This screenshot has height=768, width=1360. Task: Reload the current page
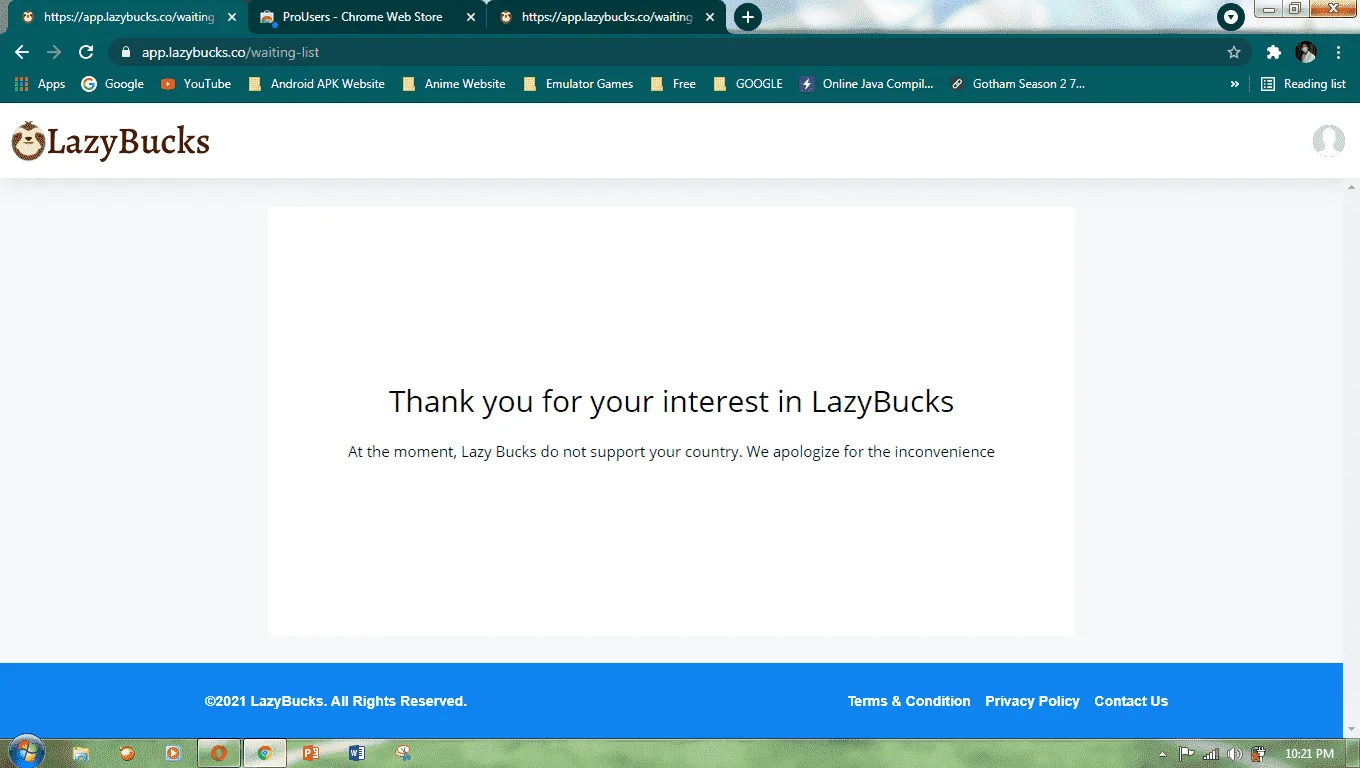(86, 52)
